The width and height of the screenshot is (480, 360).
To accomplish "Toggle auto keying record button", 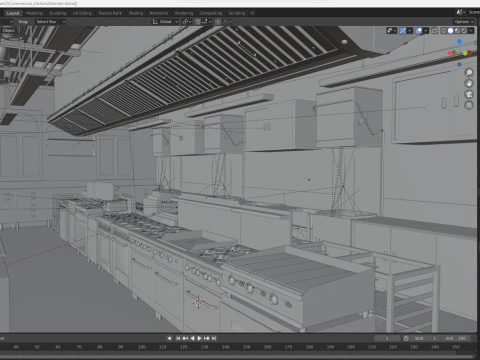I will pyautogui.click(x=170, y=338).
